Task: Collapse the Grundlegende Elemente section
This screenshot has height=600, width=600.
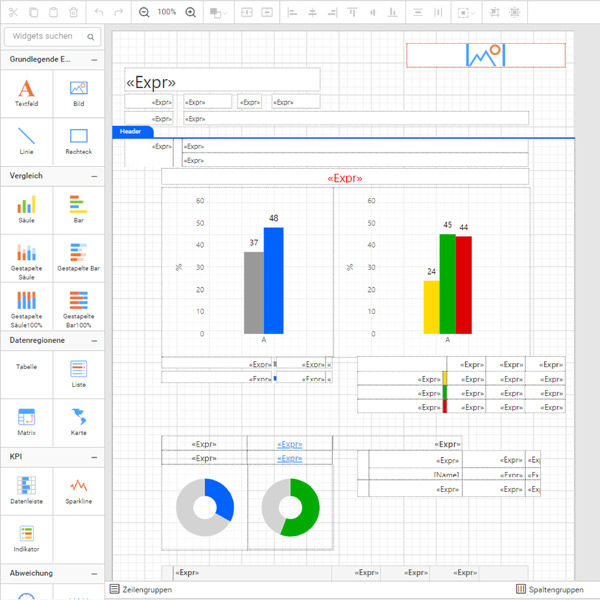Action: click(94, 60)
